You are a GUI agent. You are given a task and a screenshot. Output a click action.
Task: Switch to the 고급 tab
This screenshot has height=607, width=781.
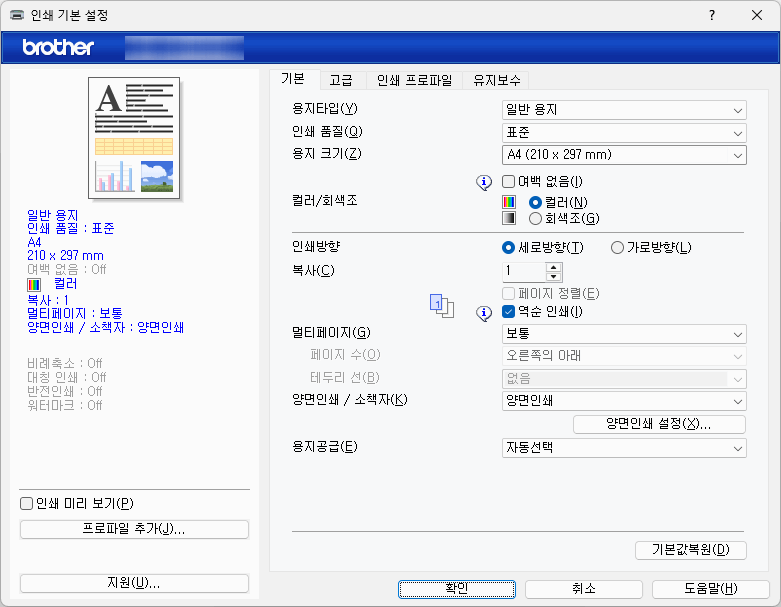click(341, 80)
